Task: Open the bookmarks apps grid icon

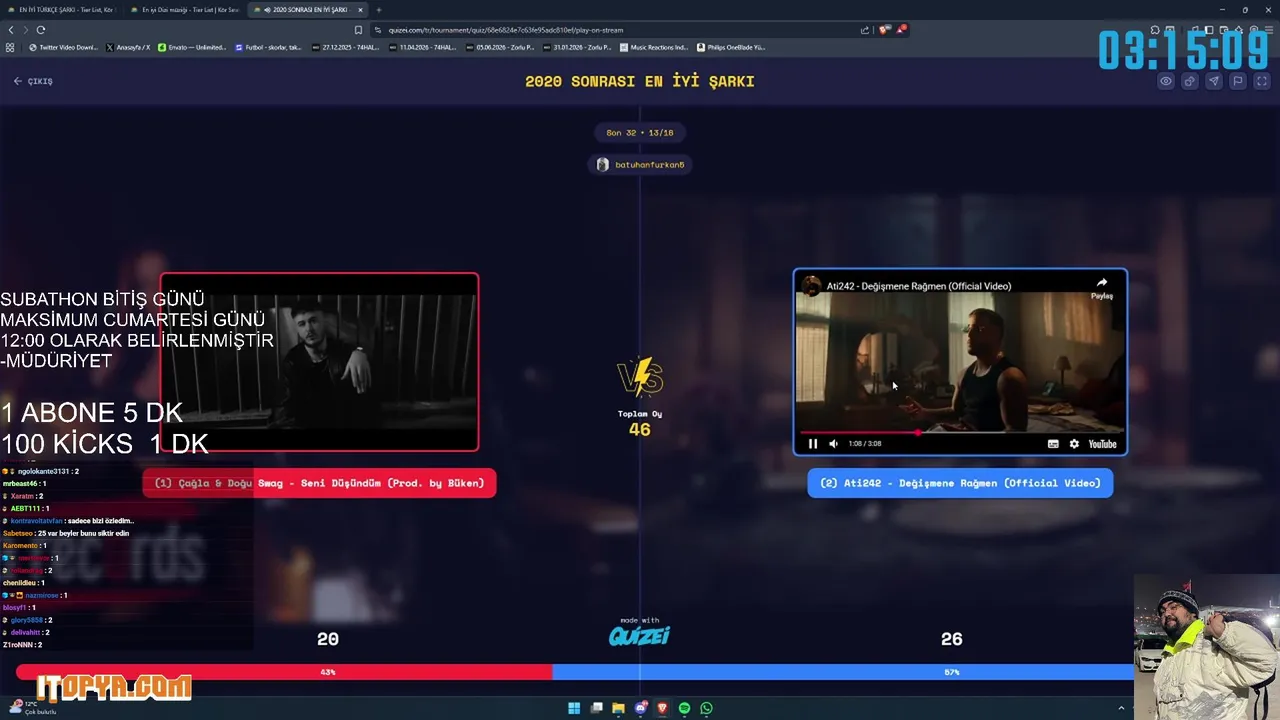Action: pos(10,47)
